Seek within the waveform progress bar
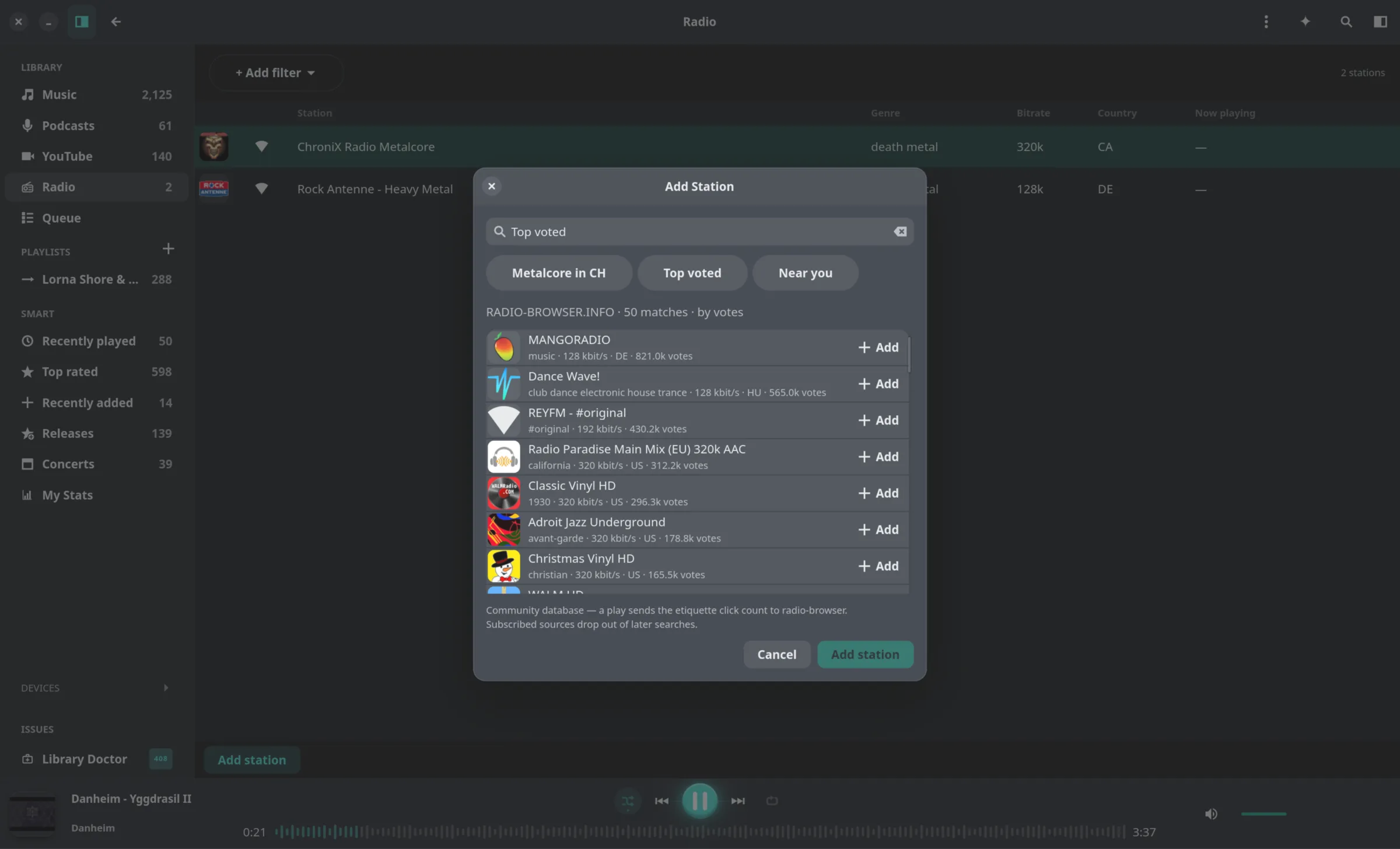Image resolution: width=1400 pixels, height=849 pixels. tap(699, 832)
